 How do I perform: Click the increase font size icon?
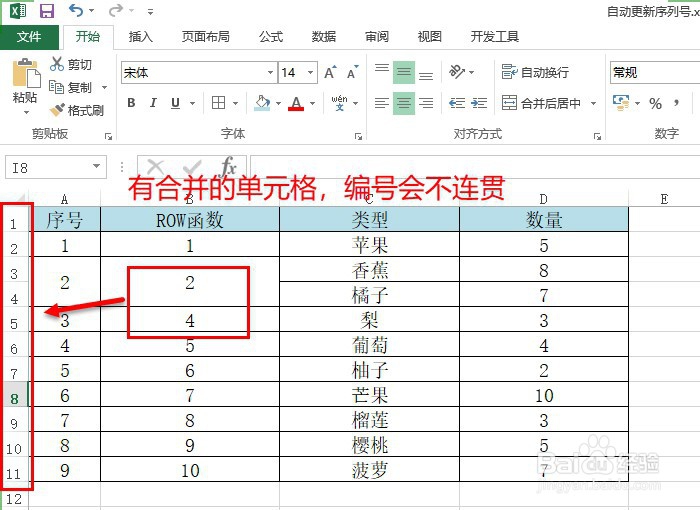[330, 72]
